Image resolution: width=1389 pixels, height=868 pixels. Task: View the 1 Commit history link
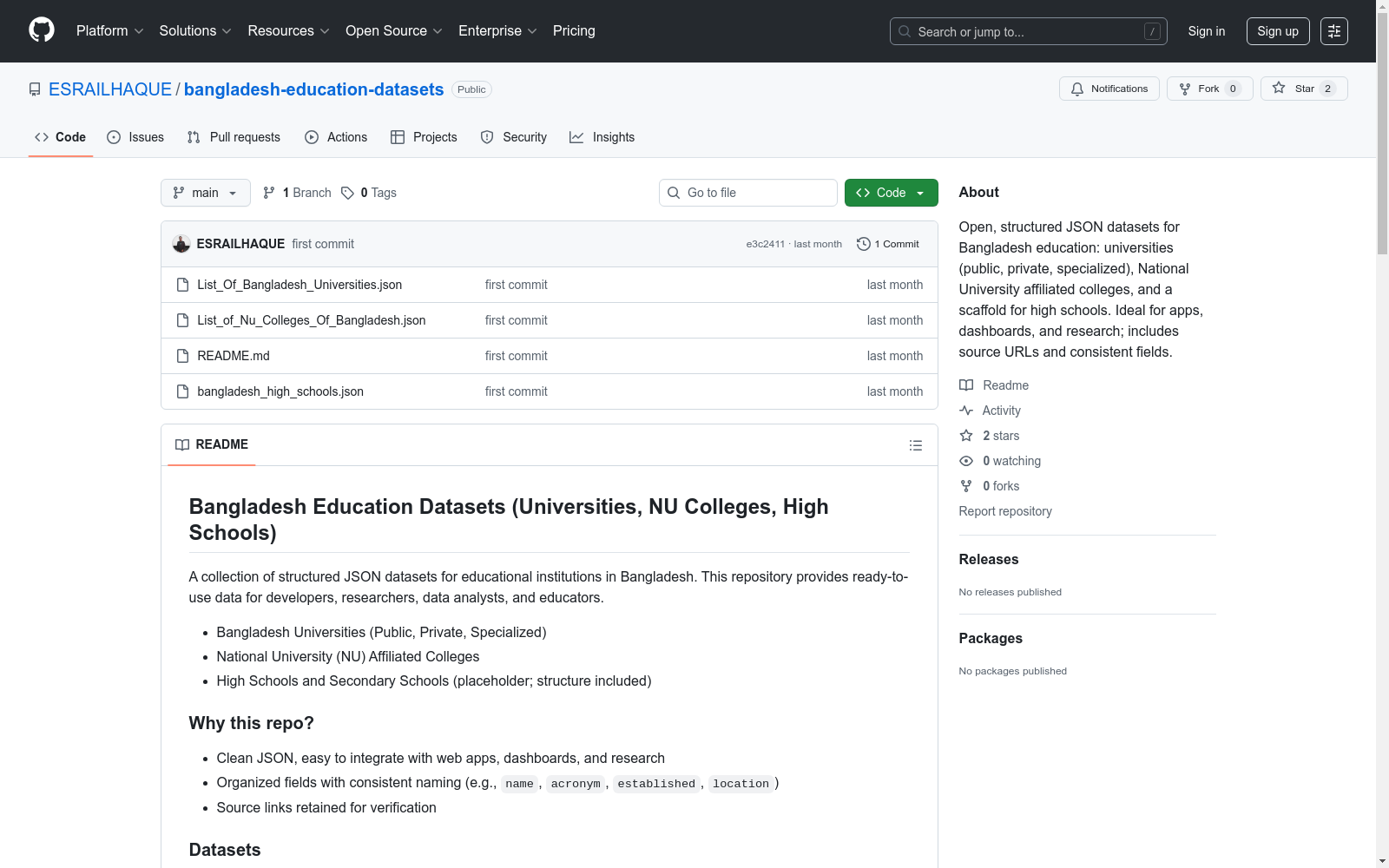pos(888,244)
